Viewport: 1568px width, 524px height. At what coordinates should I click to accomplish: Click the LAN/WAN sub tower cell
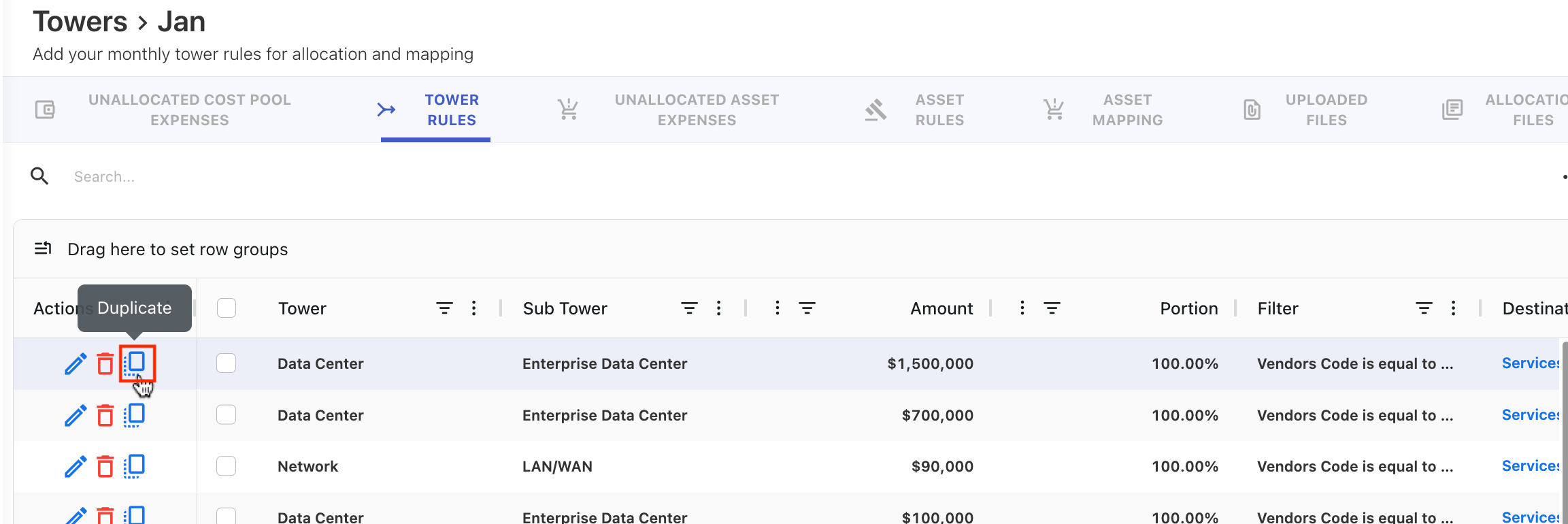coord(558,466)
